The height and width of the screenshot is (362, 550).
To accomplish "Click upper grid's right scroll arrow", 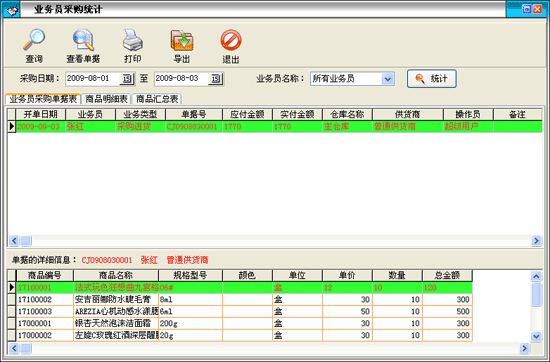I will click(536, 241).
